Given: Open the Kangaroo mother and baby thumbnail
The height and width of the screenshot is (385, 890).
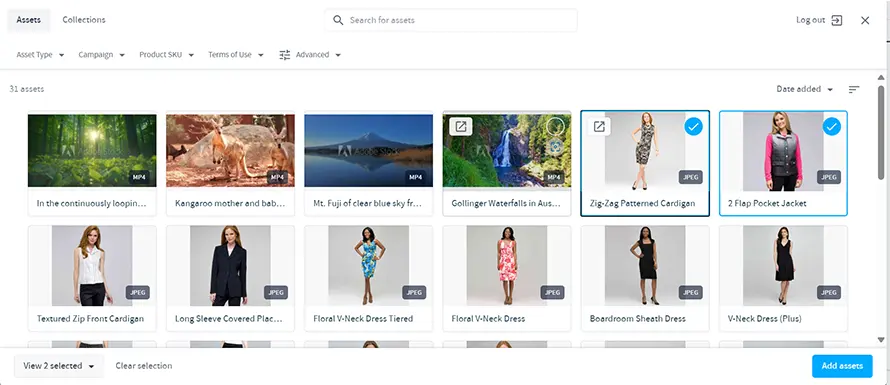Looking at the screenshot, I should (230, 150).
